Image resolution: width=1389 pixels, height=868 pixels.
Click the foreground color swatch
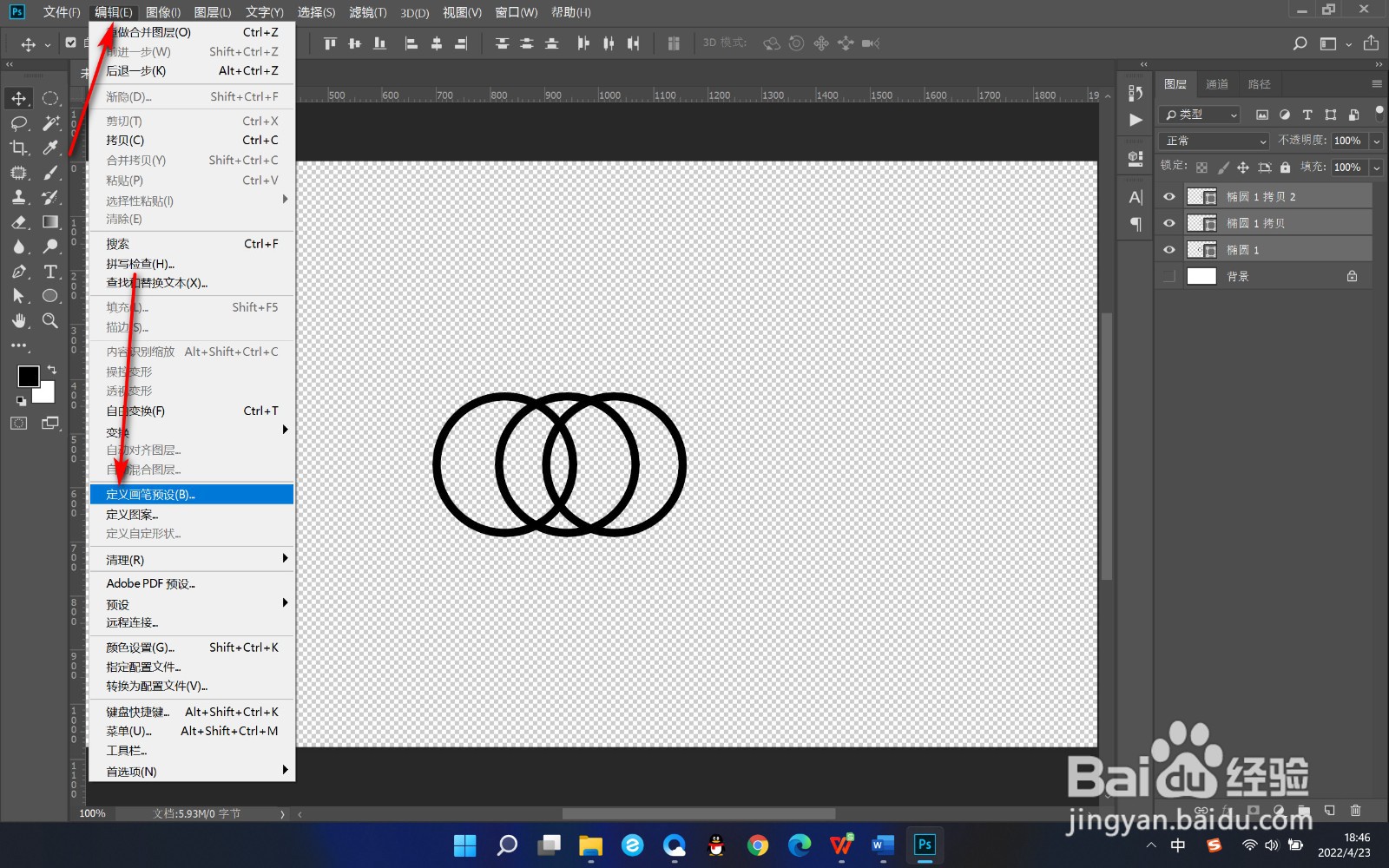click(x=27, y=375)
